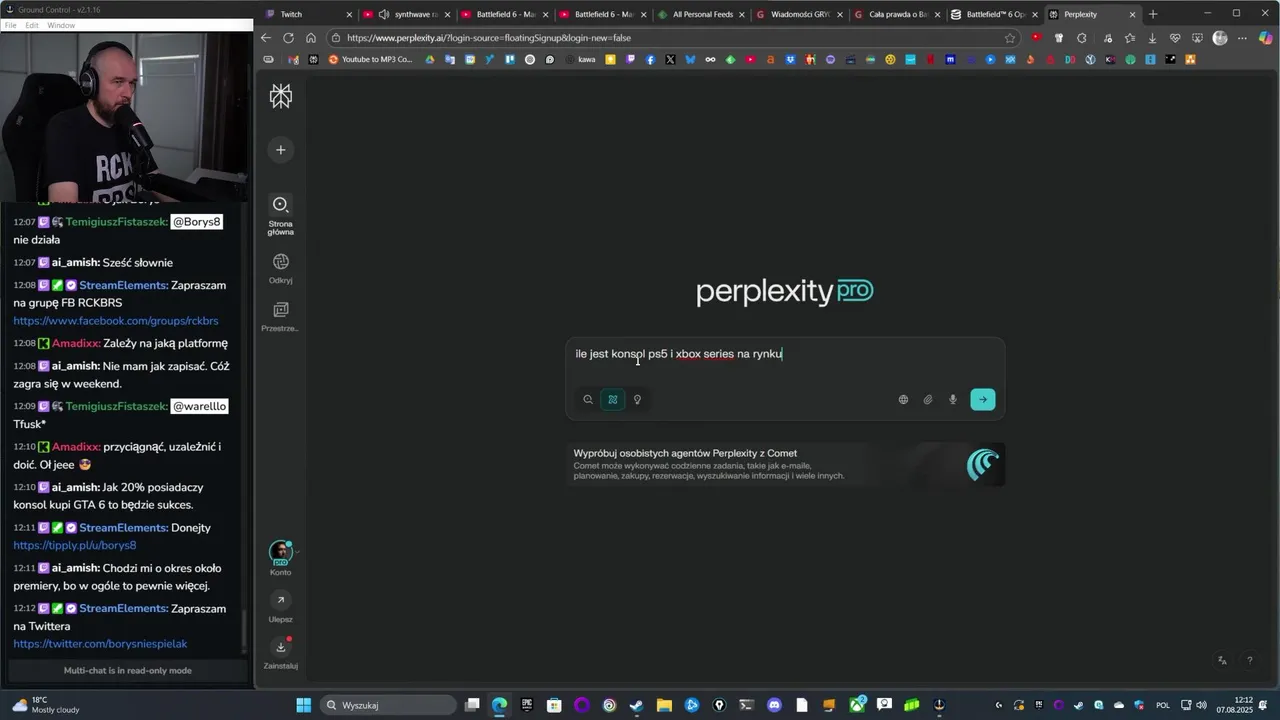Open File Explorer from the taskbar
The width and height of the screenshot is (1280, 720).
(x=664, y=705)
